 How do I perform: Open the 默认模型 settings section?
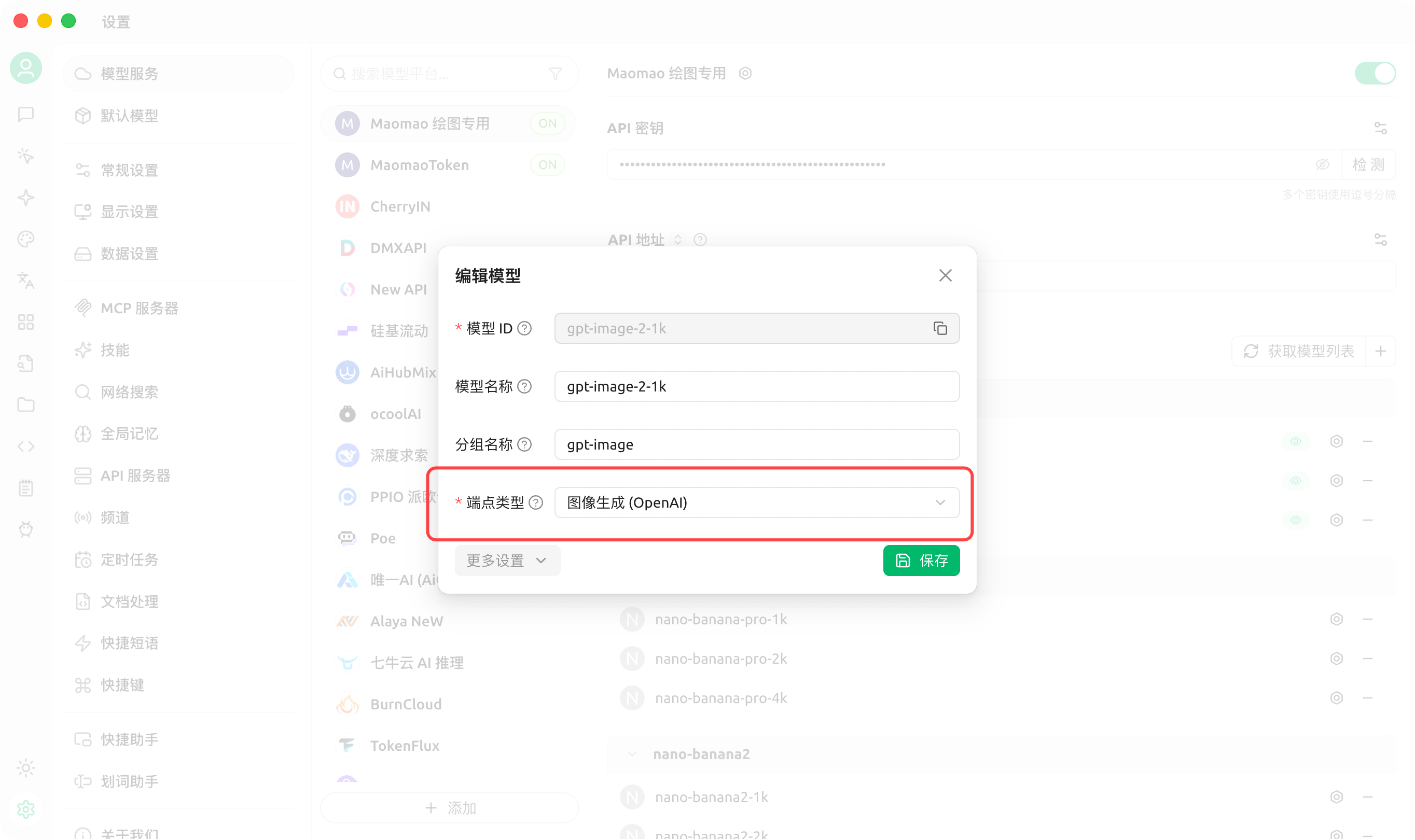point(178,116)
